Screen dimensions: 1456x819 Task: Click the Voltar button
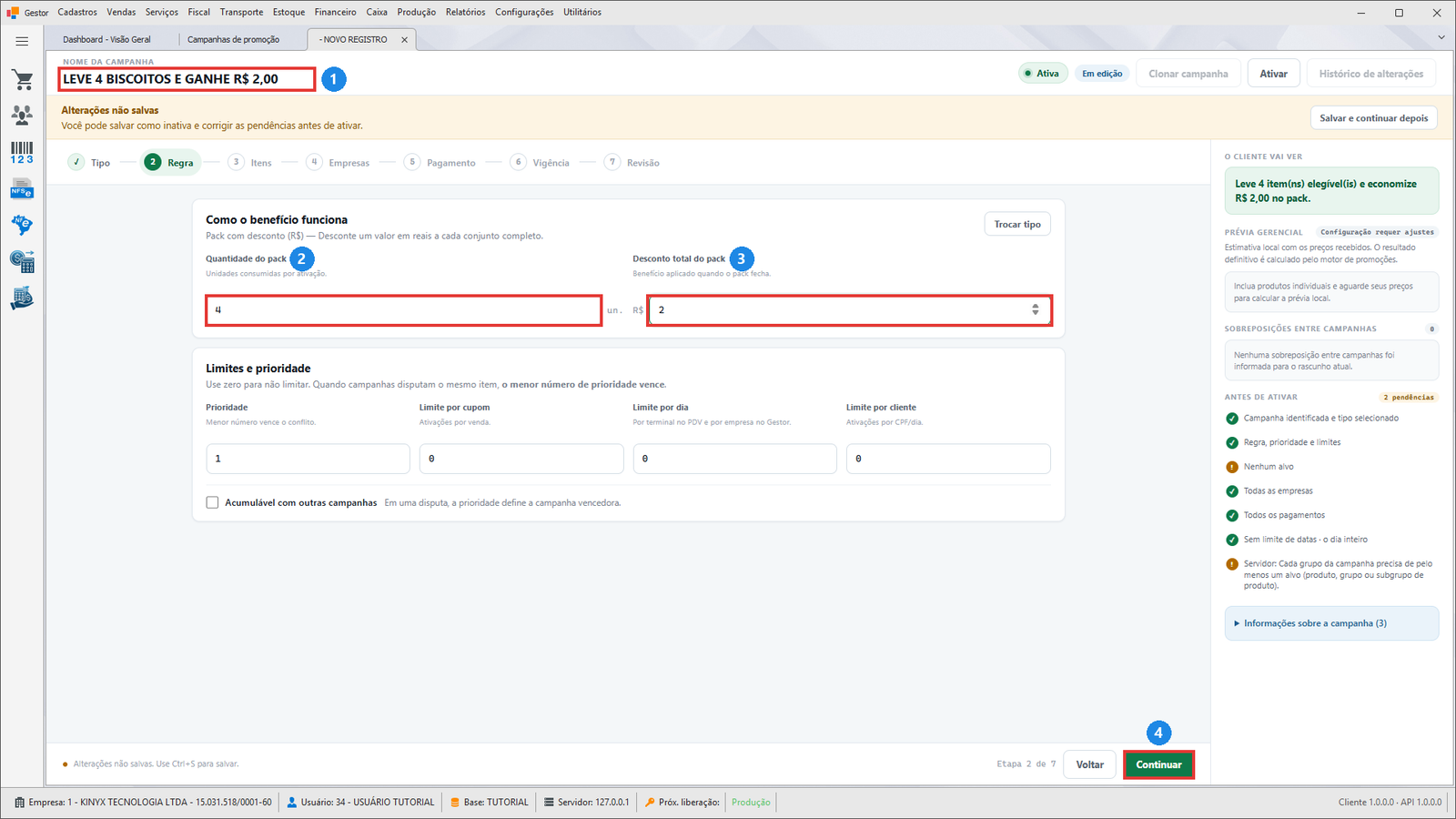(1090, 764)
